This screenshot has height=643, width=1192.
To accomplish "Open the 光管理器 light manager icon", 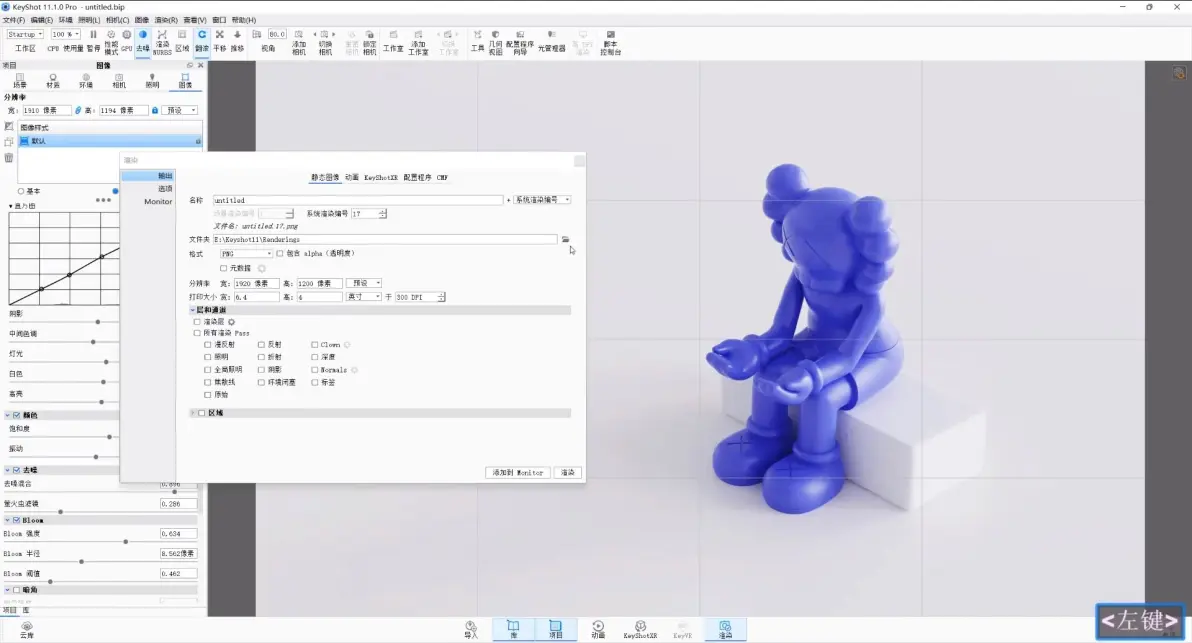I will click(552, 40).
